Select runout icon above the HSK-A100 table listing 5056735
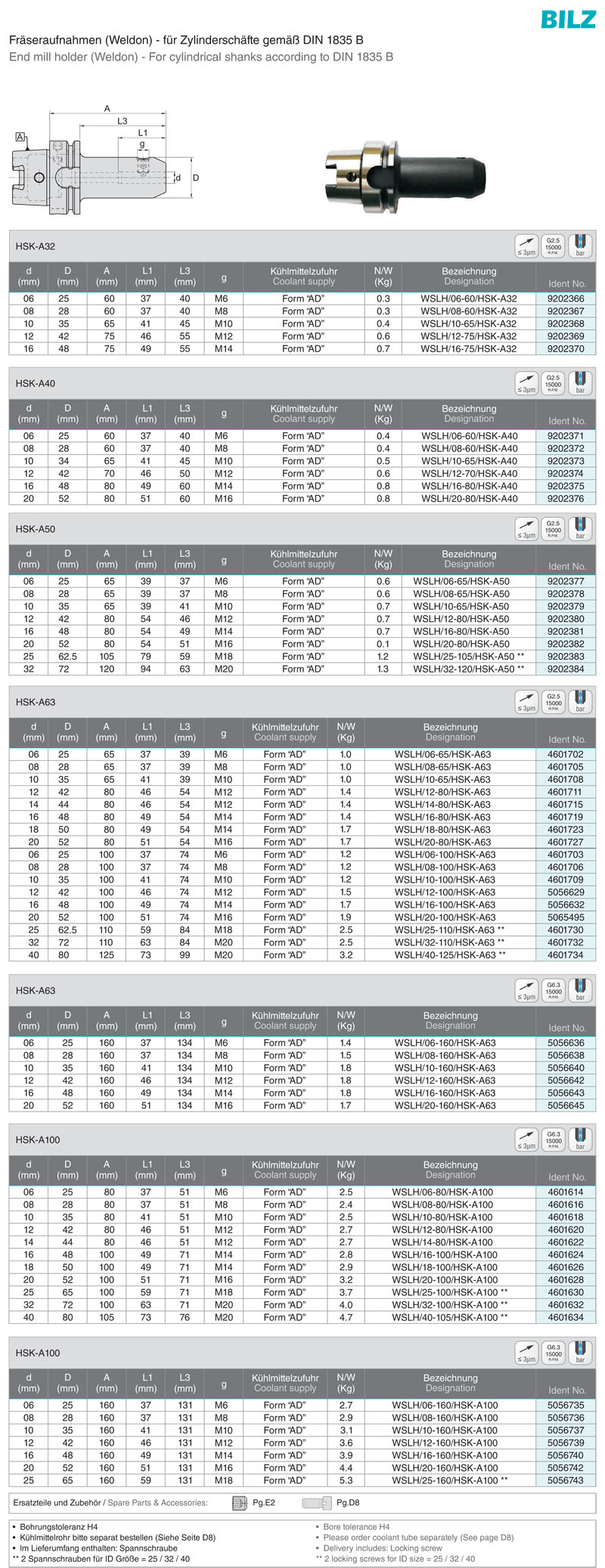The image size is (605, 1568). (x=526, y=1353)
